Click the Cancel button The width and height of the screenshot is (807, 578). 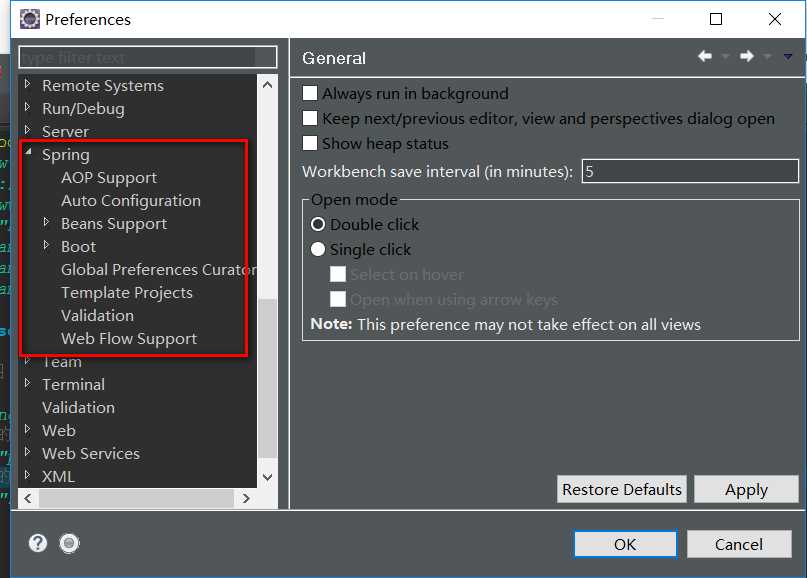[x=739, y=544]
